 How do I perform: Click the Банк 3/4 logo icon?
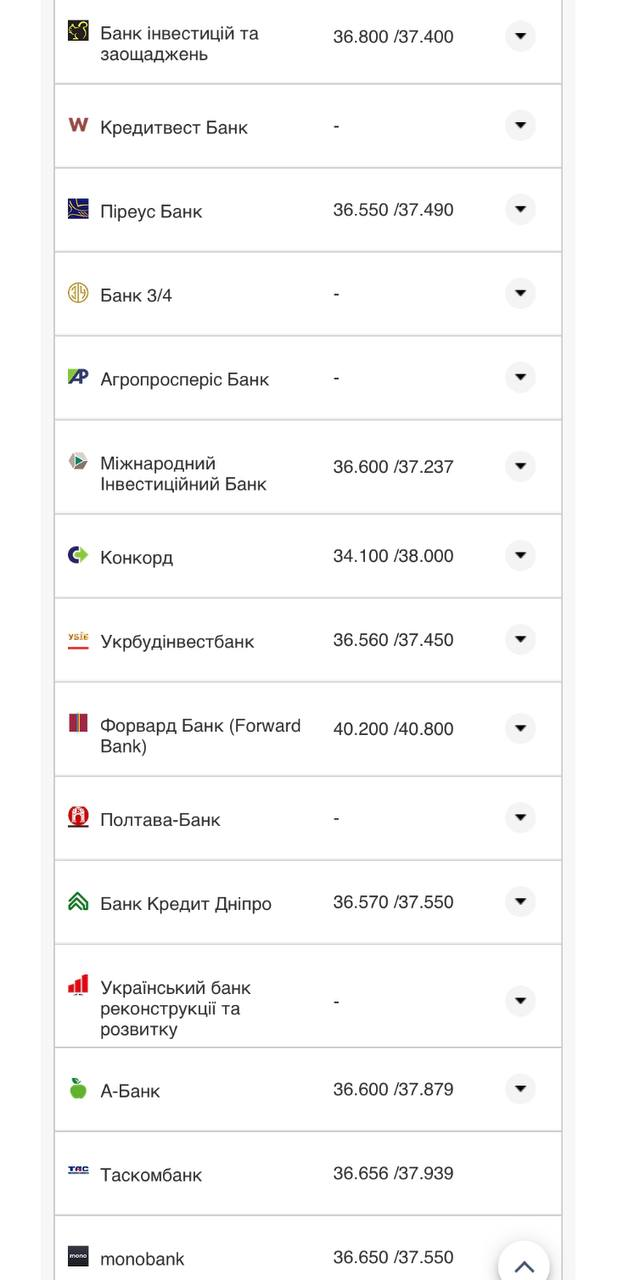point(78,293)
